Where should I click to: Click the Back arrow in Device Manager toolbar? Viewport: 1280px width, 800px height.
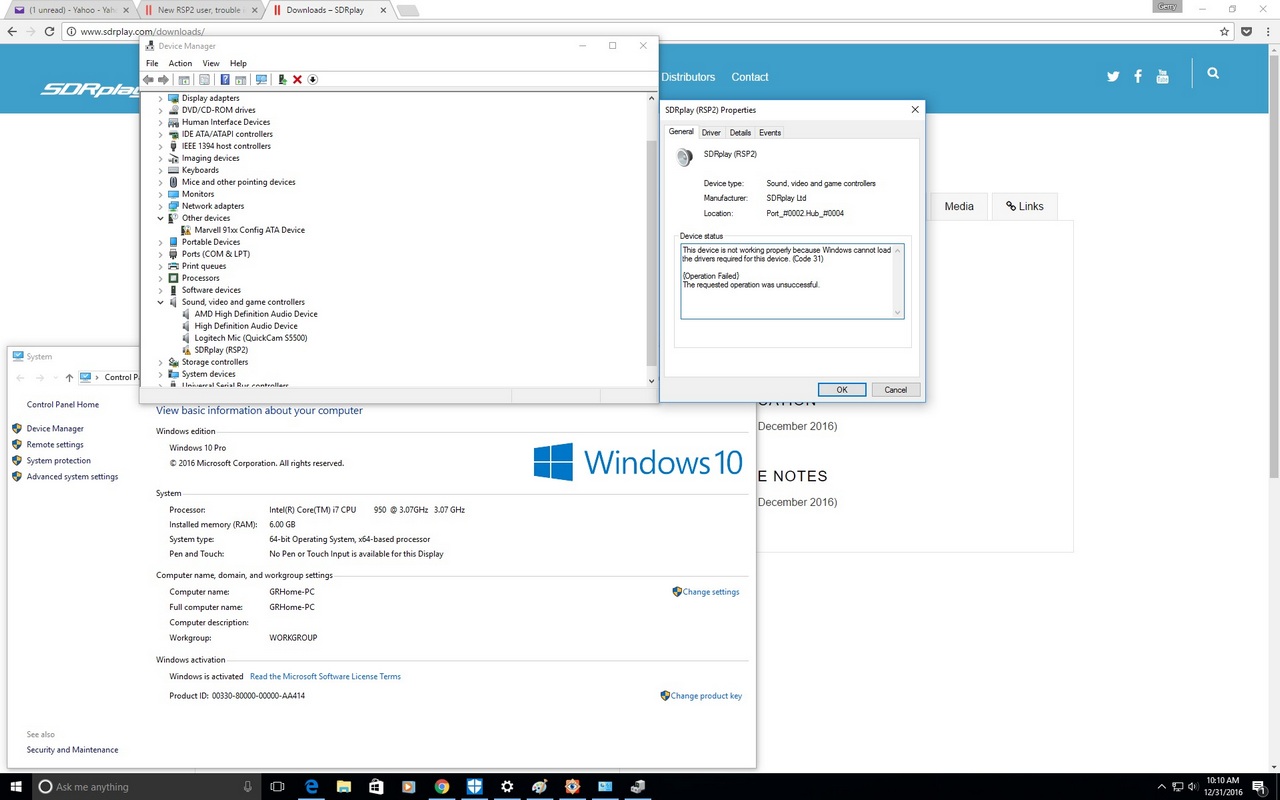[148, 79]
